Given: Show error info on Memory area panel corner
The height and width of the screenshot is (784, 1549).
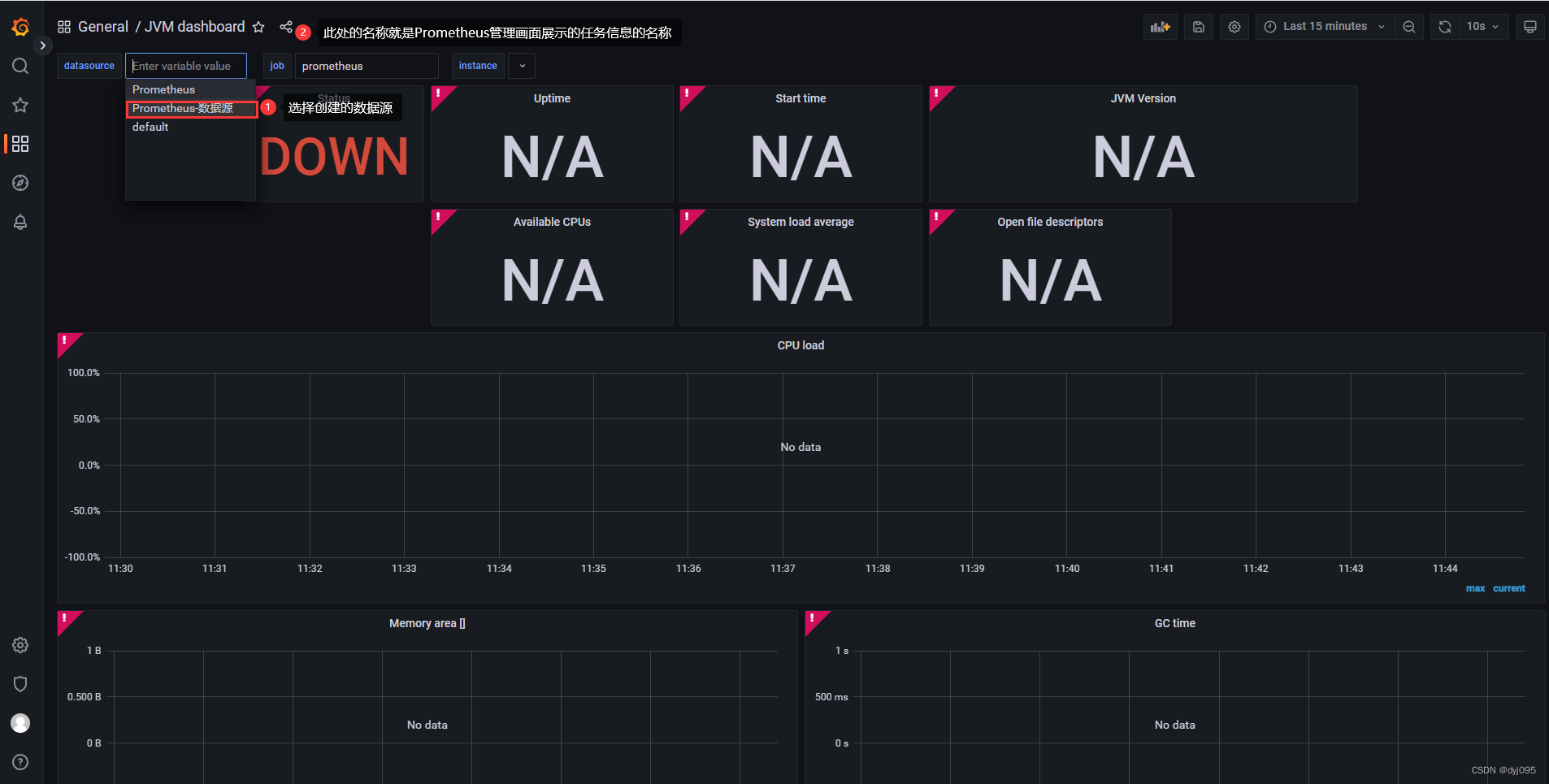Looking at the screenshot, I should click(x=66, y=619).
